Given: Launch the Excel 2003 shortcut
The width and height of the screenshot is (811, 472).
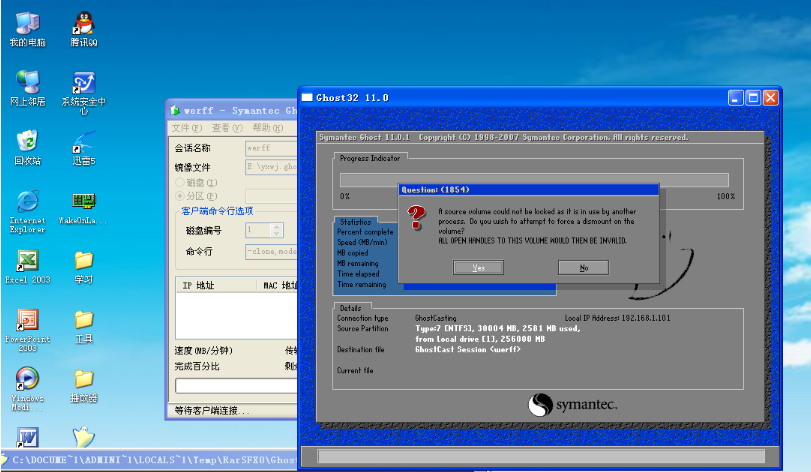Looking at the screenshot, I should pos(27,267).
